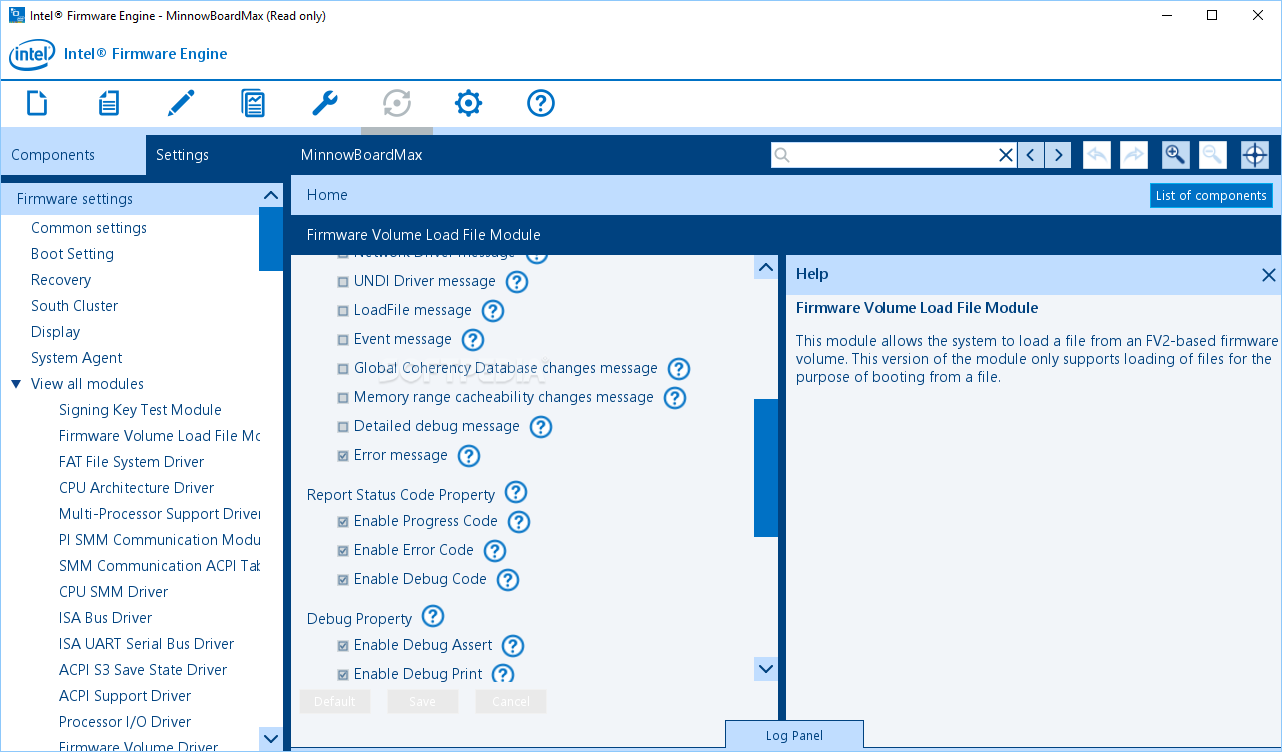Click the Build wrench toolbar icon
1282x752 pixels.
(325, 103)
